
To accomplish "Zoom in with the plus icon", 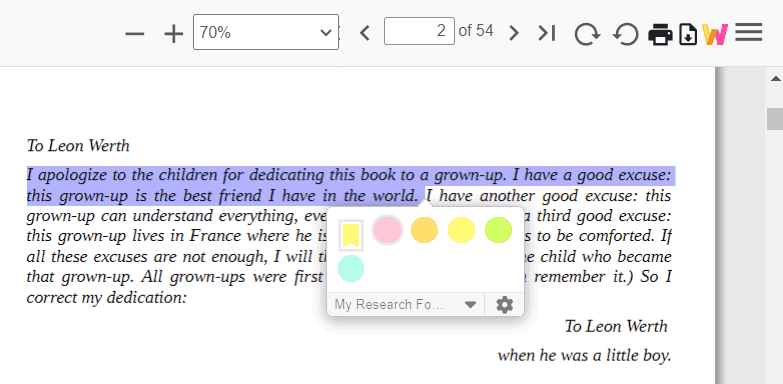I will tap(174, 34).
